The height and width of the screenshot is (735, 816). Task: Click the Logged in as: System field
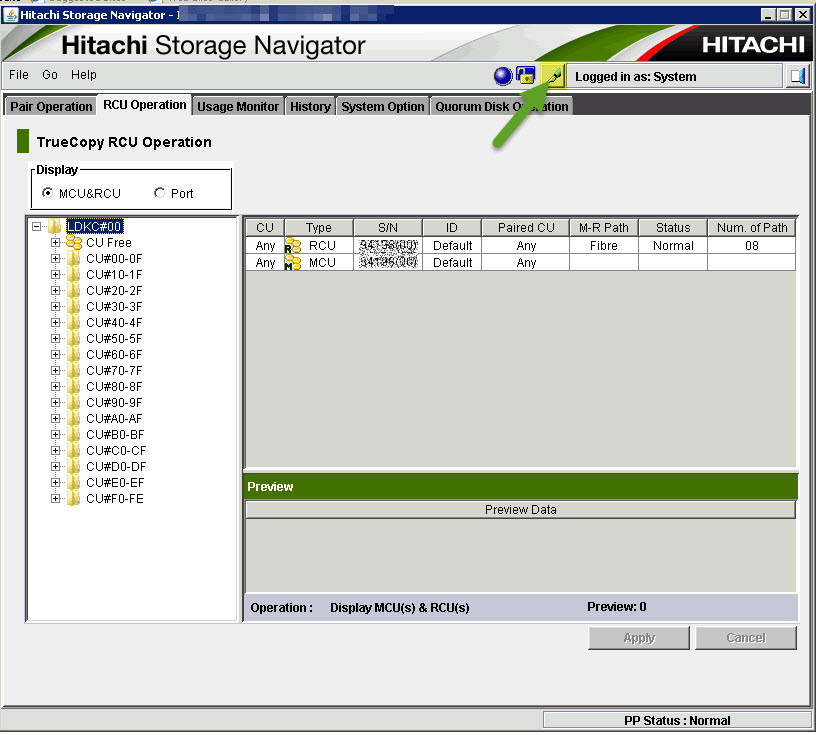tap(674, 77)
